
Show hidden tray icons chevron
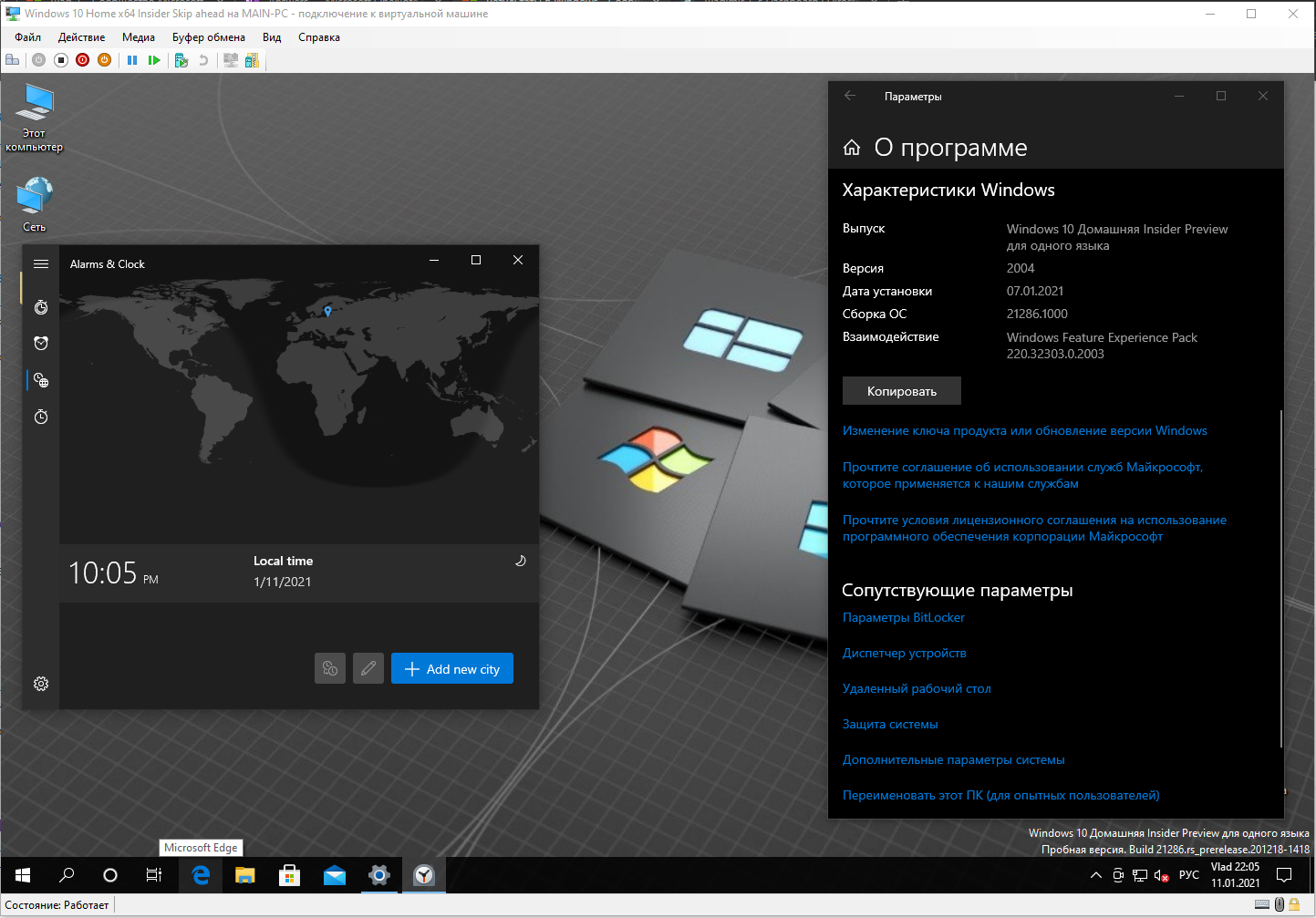pyautogui.click(x=1096, y=875)
